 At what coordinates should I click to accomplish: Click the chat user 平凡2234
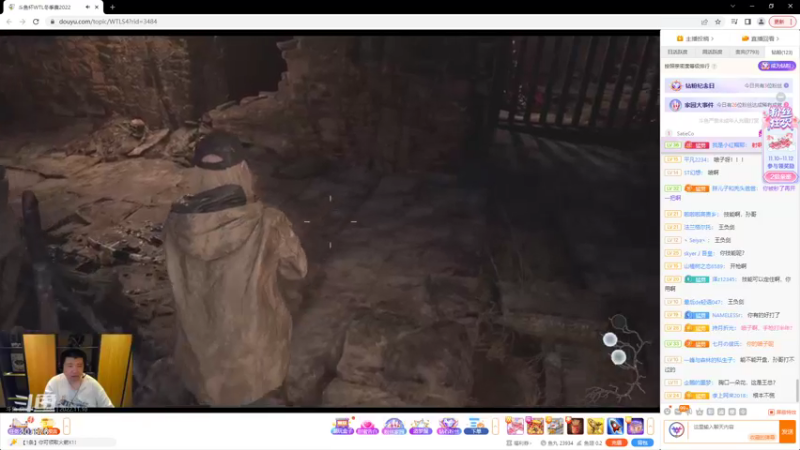(695, 160)
